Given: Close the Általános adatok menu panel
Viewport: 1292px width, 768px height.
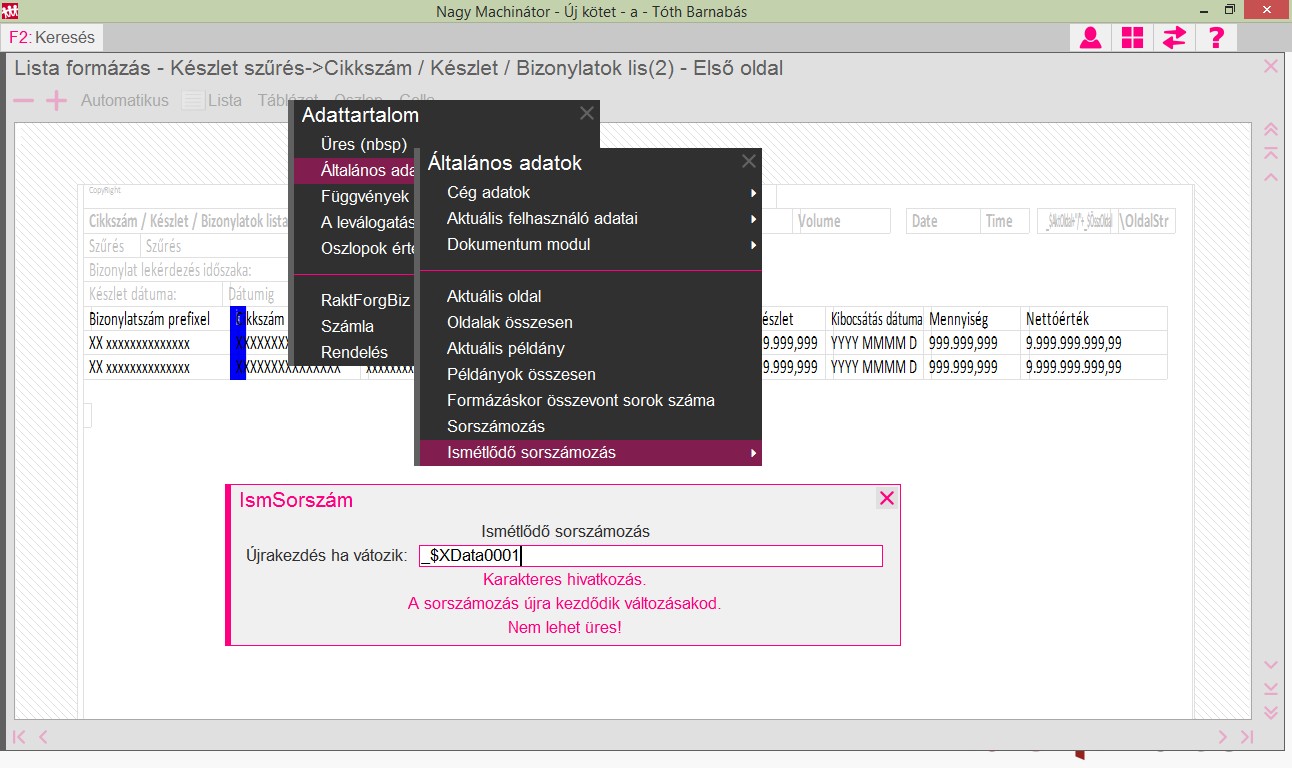Looking at the screenshot, I should click(x=748, y=161).
